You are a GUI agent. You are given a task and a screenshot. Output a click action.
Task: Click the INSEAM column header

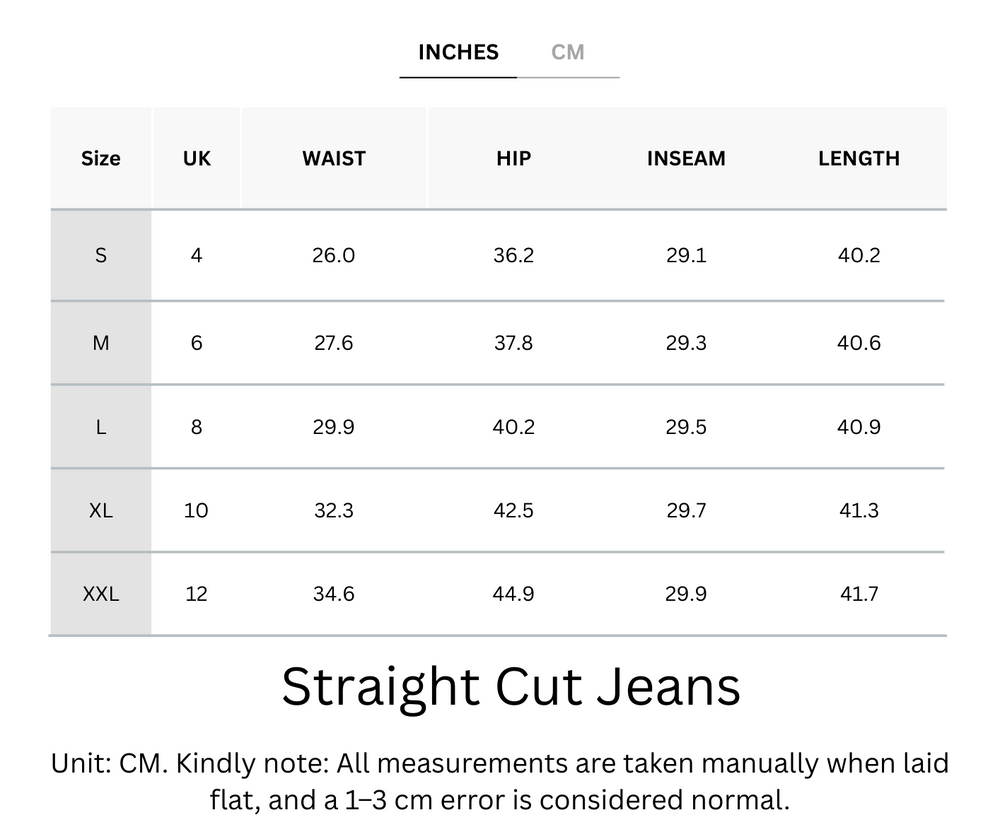pyautogui.click(x=686, y=158)
